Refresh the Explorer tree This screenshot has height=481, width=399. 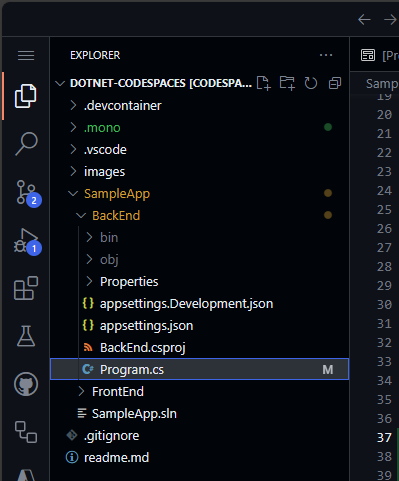[x=311, y=83]
